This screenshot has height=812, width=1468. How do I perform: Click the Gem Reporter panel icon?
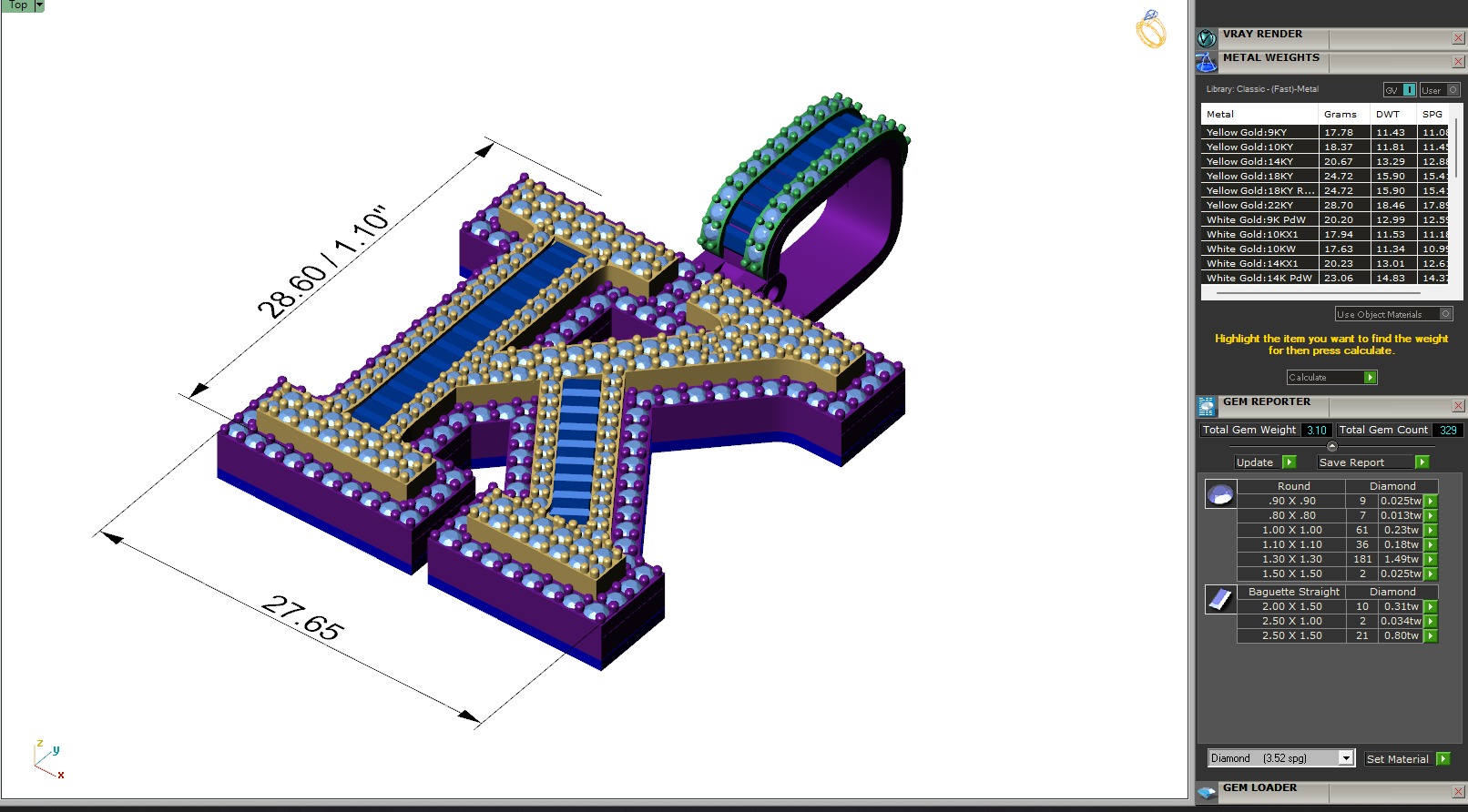pos(1207,406)
